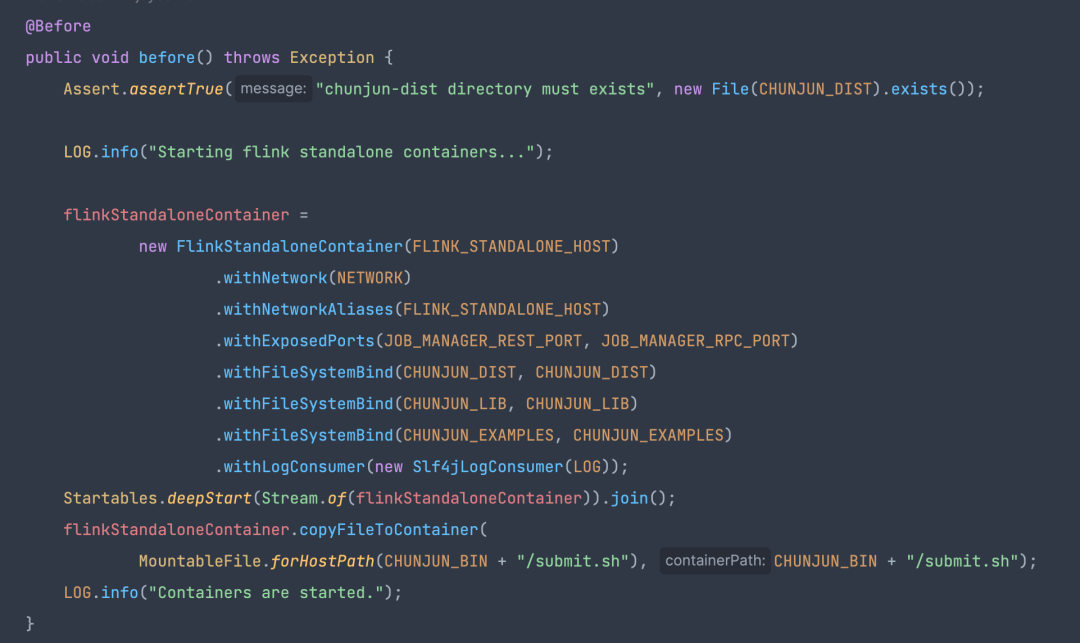
Task: Click the @Before annotation
Action: tap(58, 26)
